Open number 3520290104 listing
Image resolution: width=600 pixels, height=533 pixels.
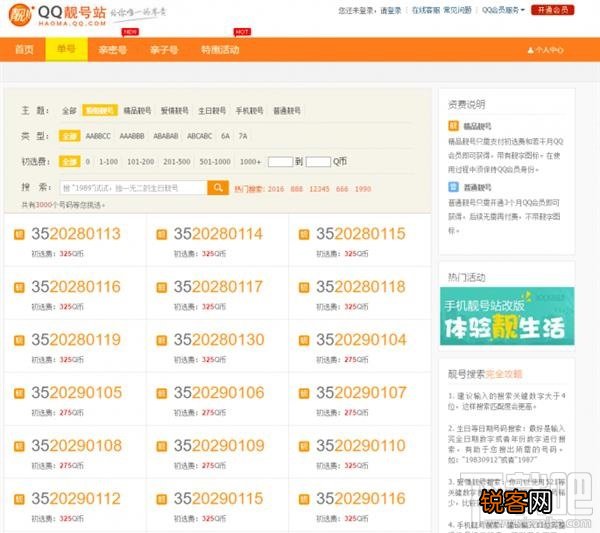[361, 340]
